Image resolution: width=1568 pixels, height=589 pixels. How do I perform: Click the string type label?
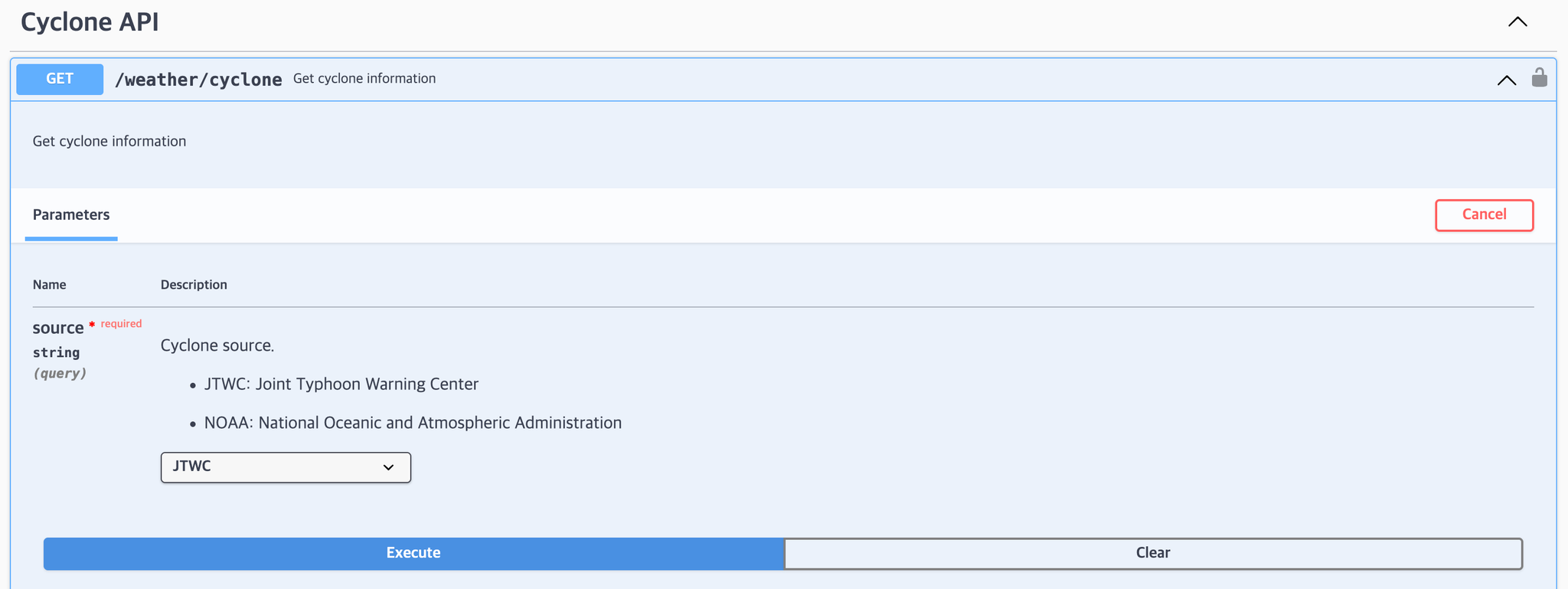point(56,352)
